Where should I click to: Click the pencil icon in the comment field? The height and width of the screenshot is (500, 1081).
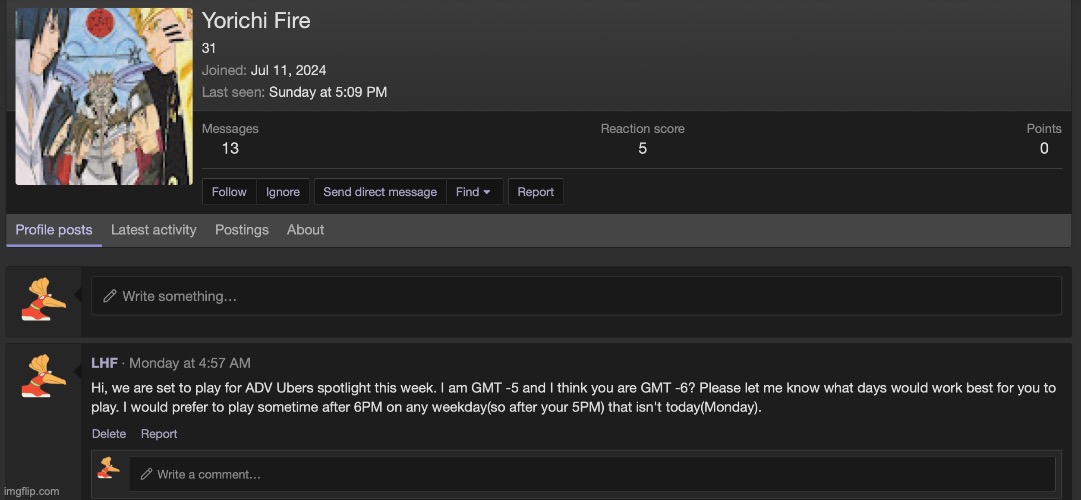146,474
